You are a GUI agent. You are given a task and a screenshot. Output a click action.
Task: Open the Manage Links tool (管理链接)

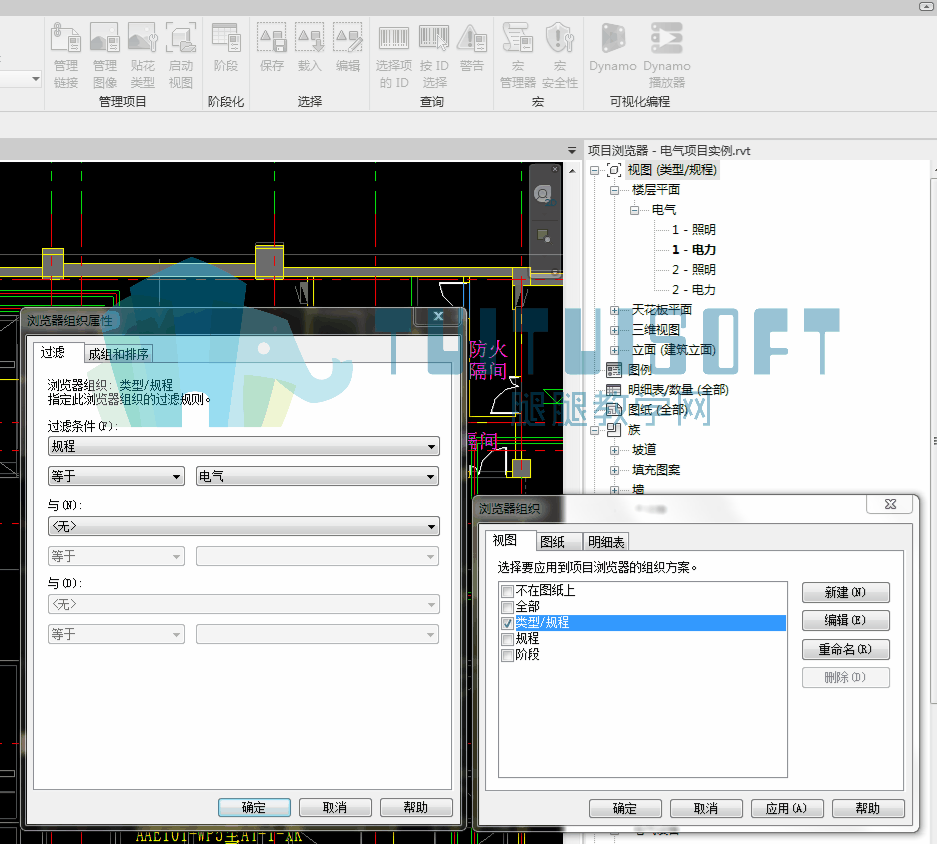66,55
